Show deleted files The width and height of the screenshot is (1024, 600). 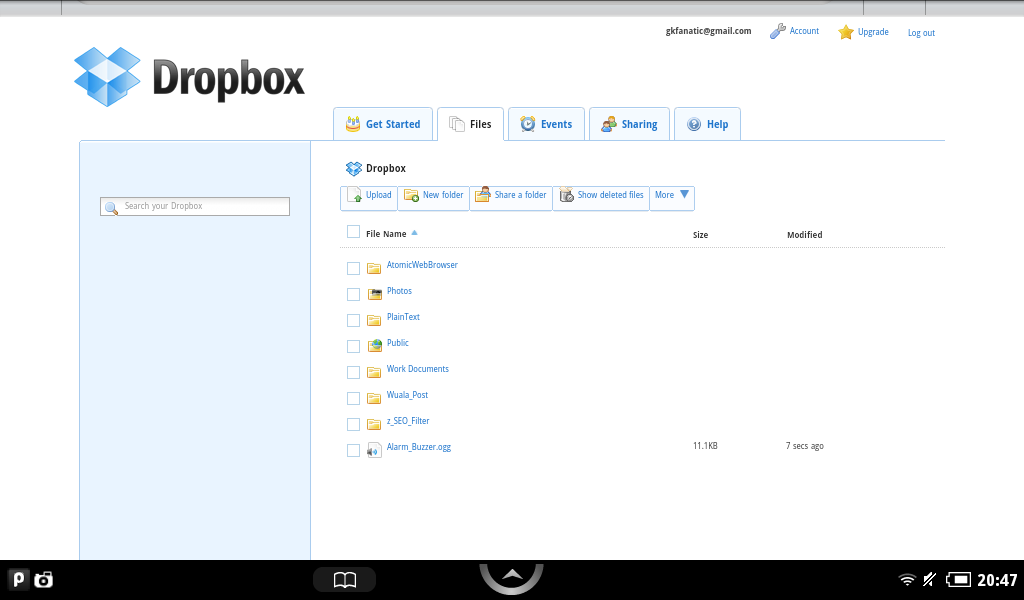[x=600, y=196]
